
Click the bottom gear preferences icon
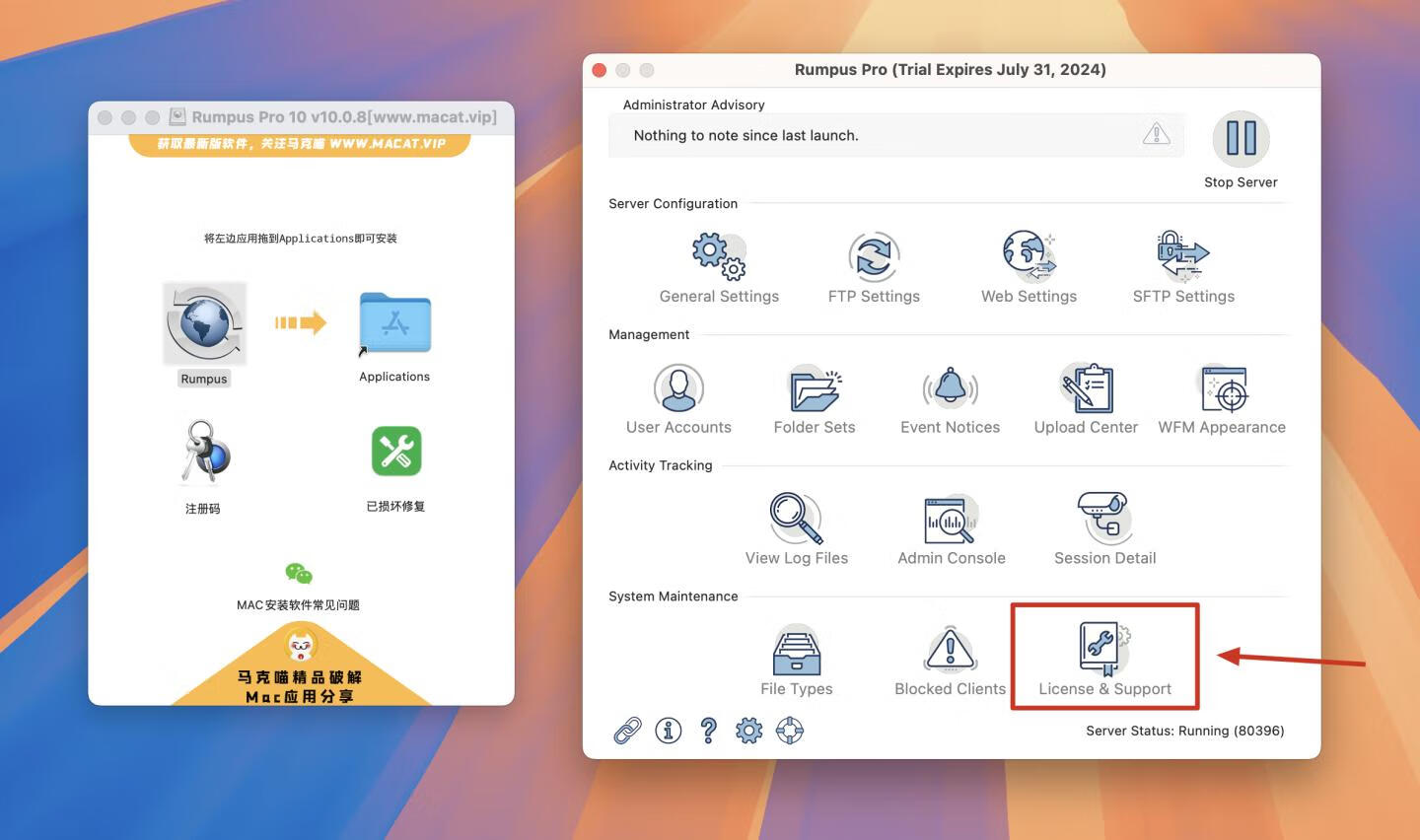748,731
